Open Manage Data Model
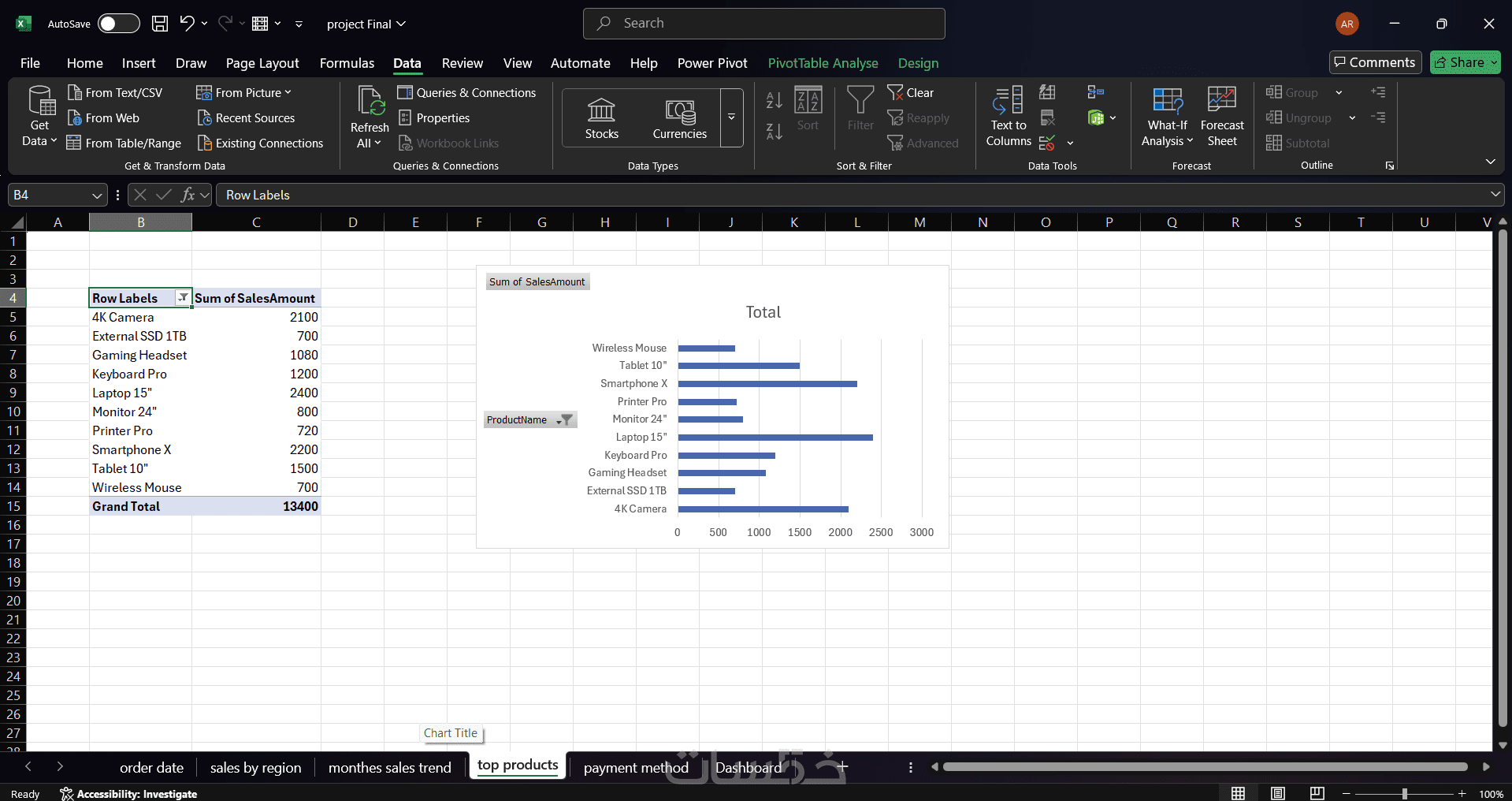 click(x=1096, y=118)
